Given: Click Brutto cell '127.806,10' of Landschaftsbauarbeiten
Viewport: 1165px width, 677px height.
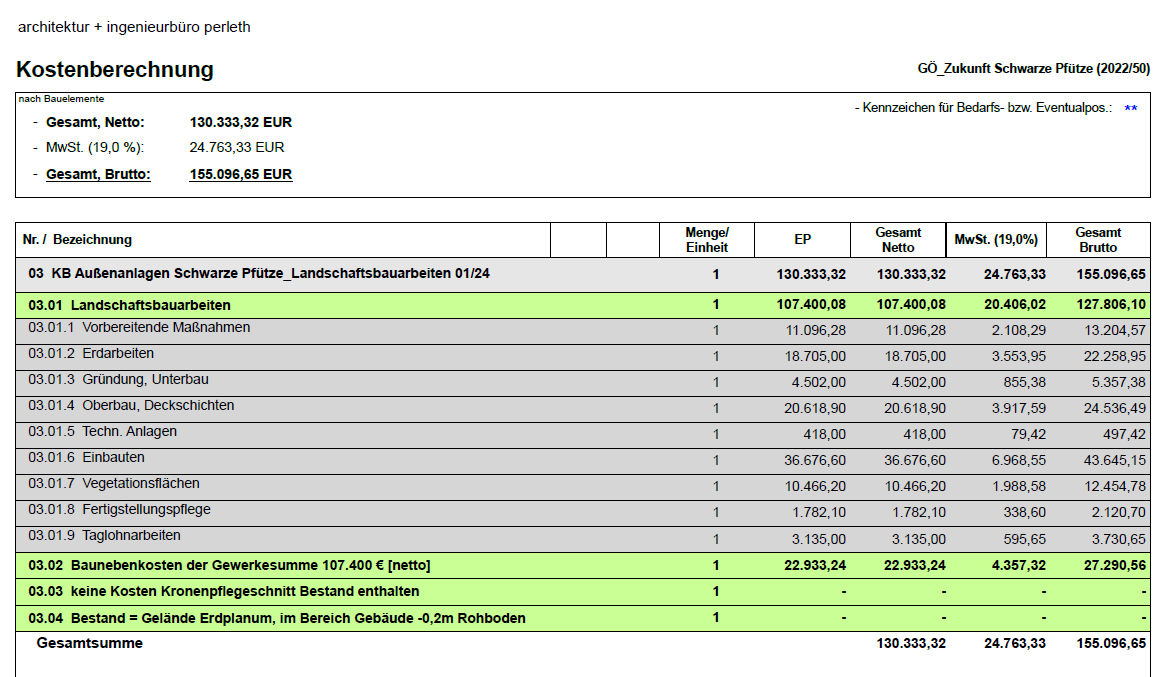Looking at the screenshot, I should coord(1111,305).
